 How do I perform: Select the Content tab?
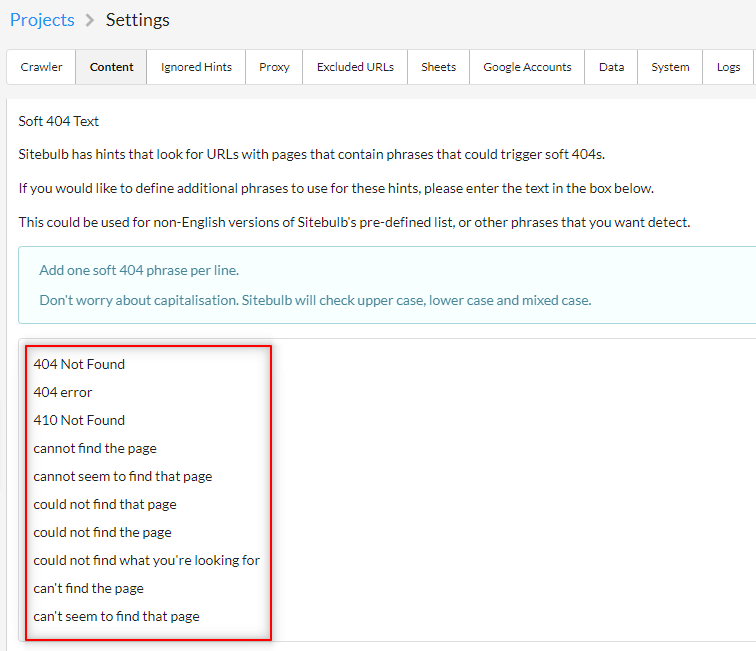(111, 67)
